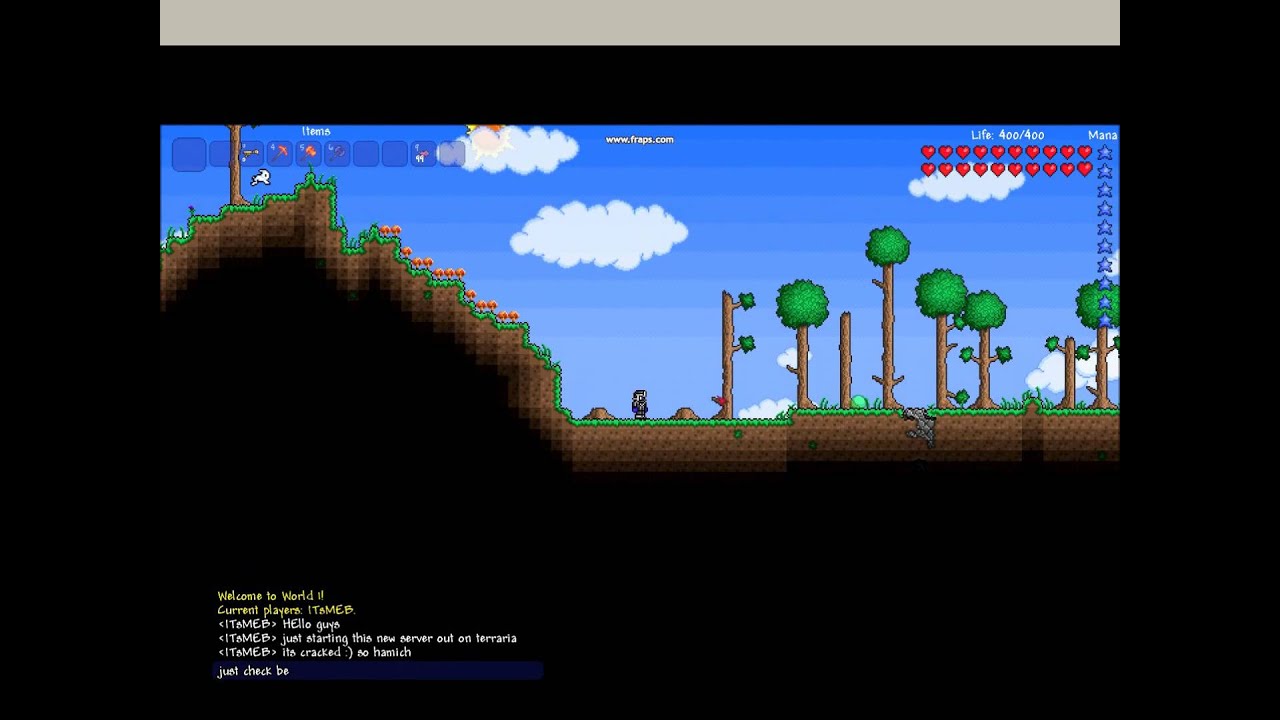Click the 'Current players: ITsMEB.' line
1280x720 pixels.
(286, 610)
